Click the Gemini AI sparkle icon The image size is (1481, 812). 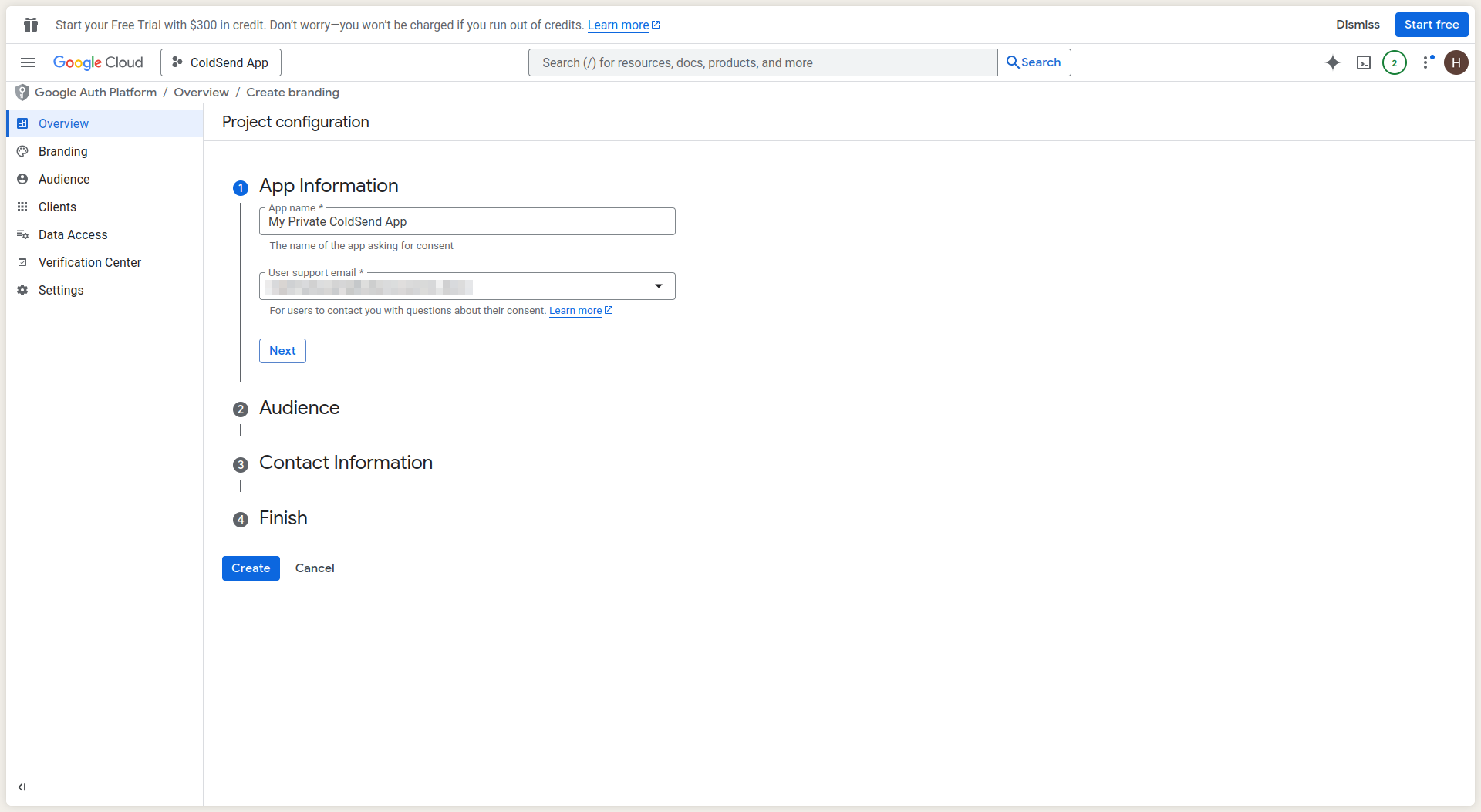click(1332, 62)
